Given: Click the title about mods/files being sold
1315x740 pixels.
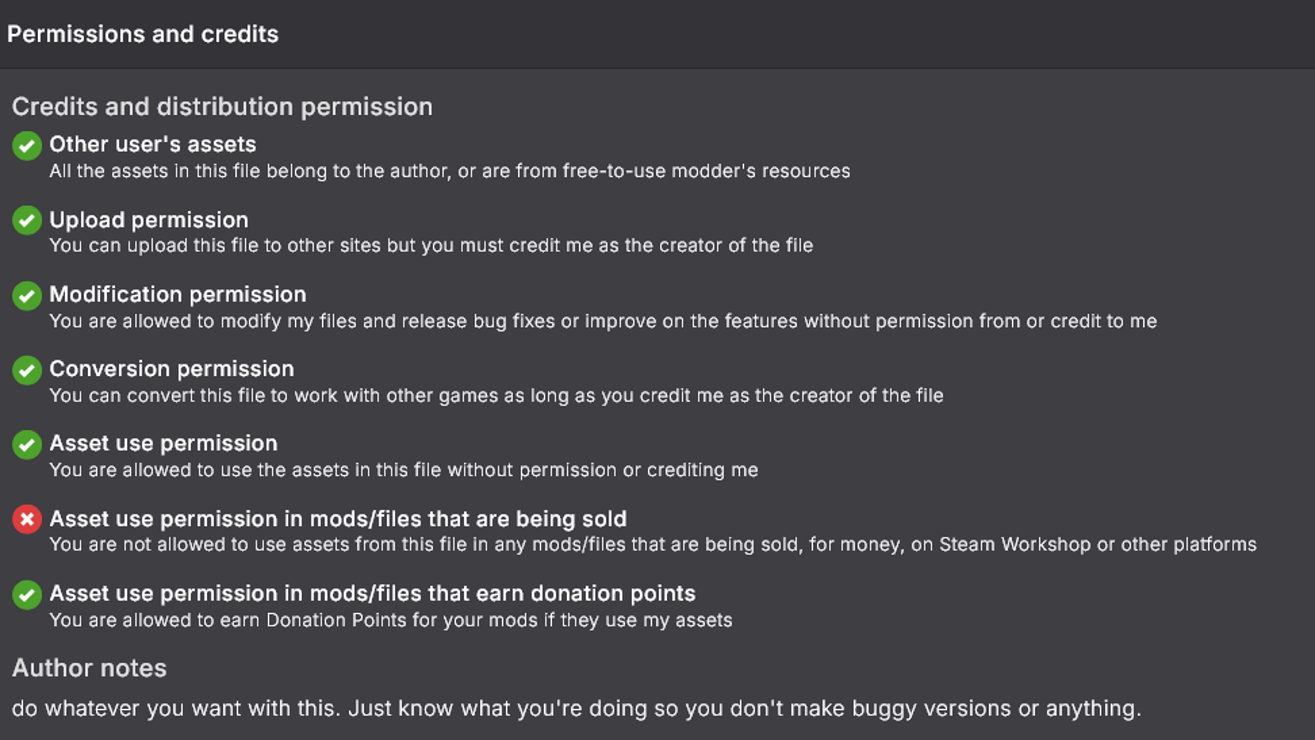Looking at the screenshot, I should pyautogui.click(x=338, y=519).
